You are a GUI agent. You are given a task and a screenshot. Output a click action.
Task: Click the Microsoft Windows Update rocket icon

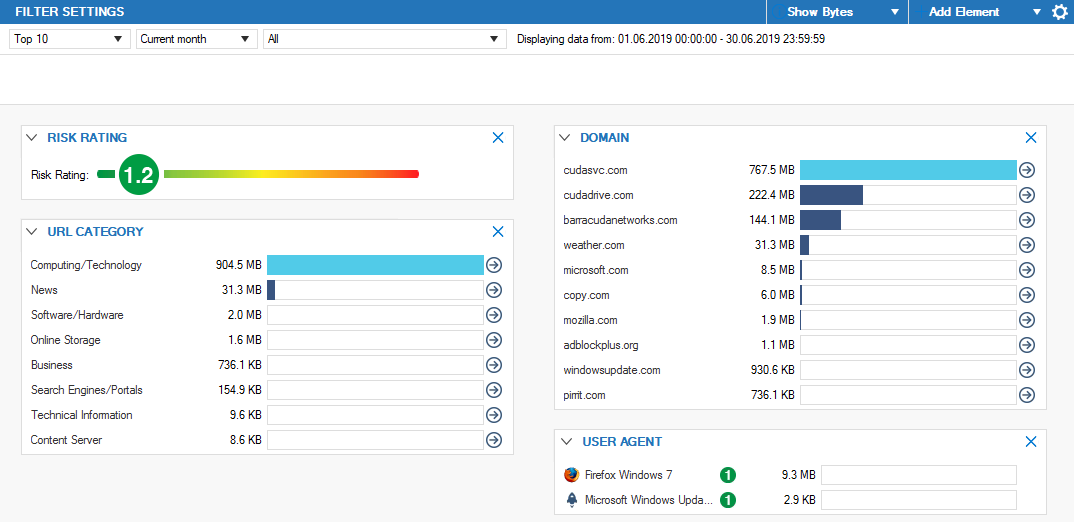571,500
